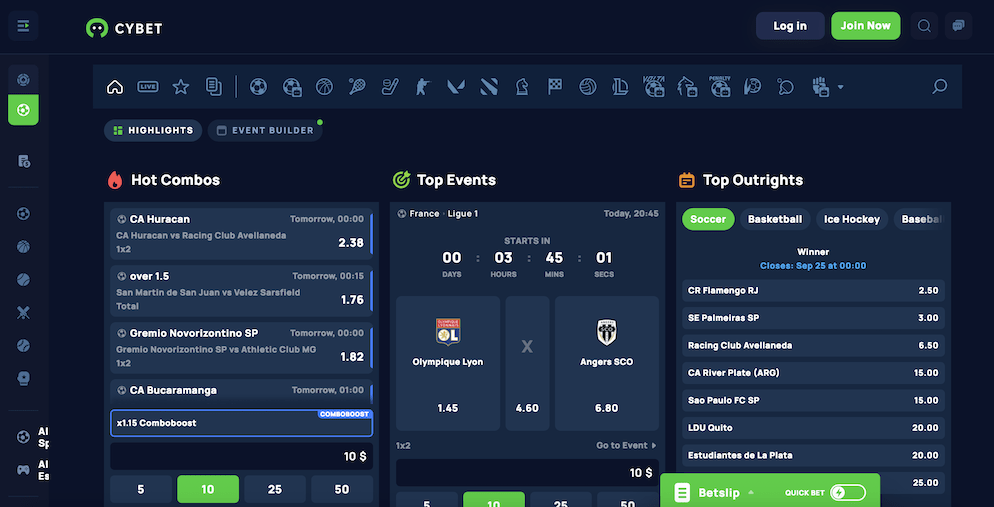This screenshot has width=994, height=507.
Task: Click the Hot Combos stake input field
Action: [242, 456]
